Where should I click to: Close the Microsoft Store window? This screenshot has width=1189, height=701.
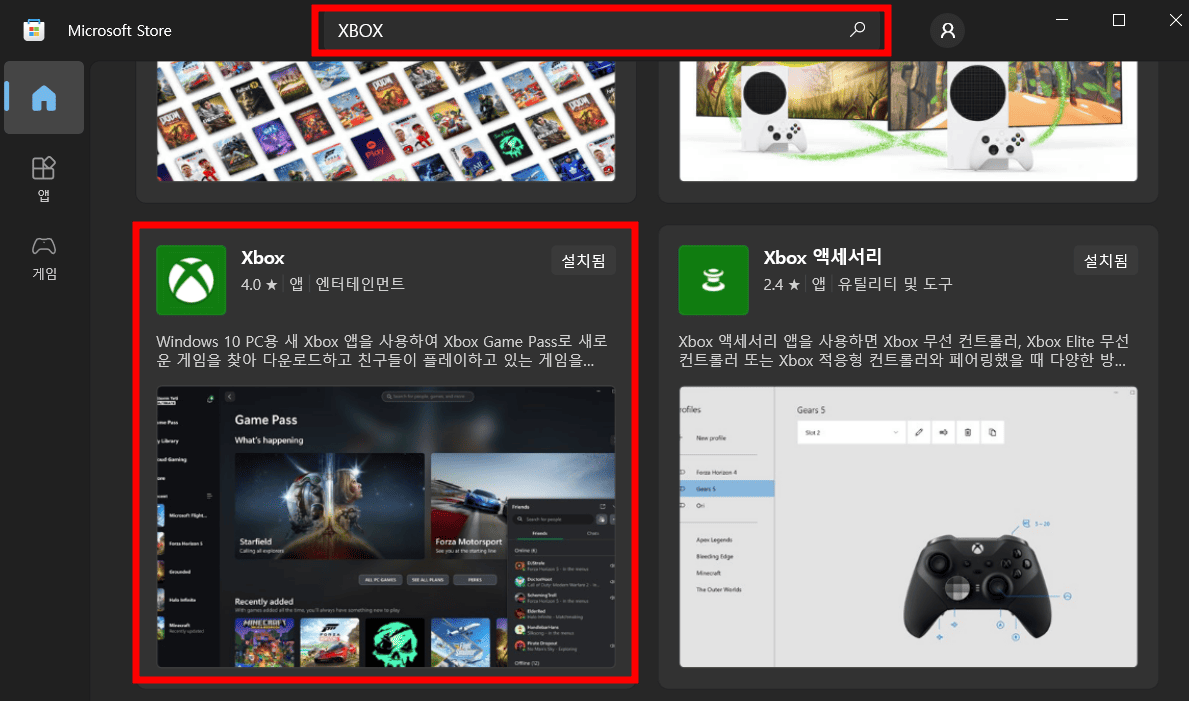pyautogui.click(x=1175, y=20)
